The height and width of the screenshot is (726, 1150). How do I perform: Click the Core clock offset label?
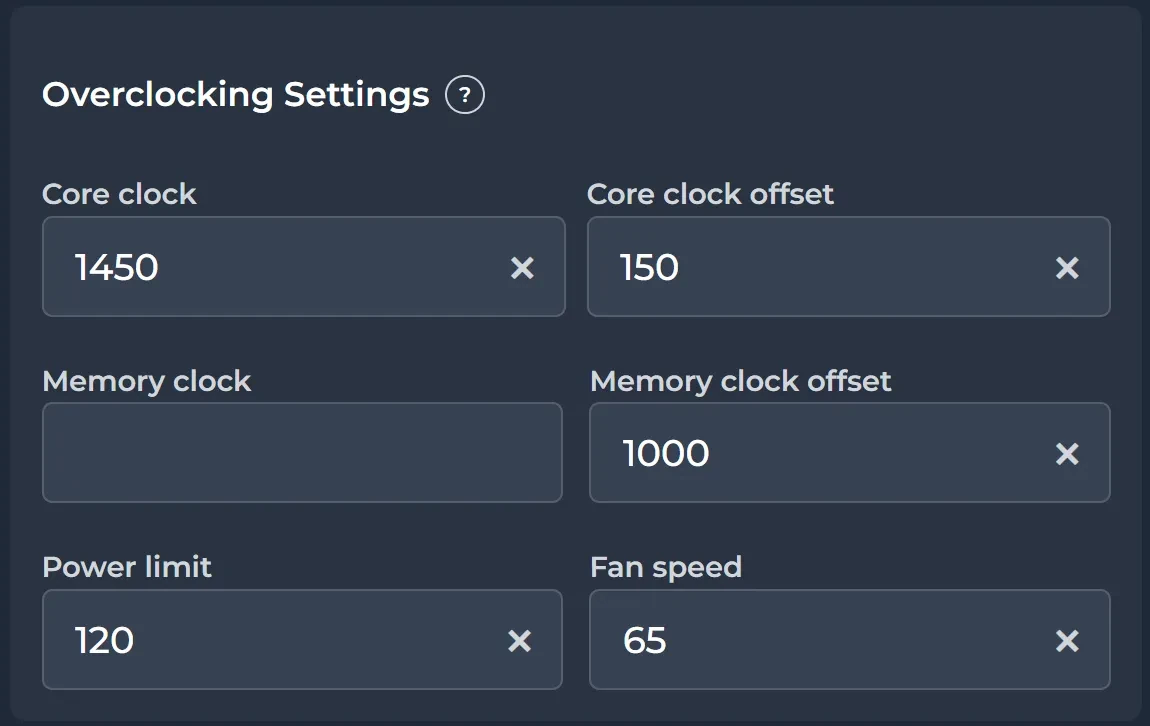click(x=710, y=193)
